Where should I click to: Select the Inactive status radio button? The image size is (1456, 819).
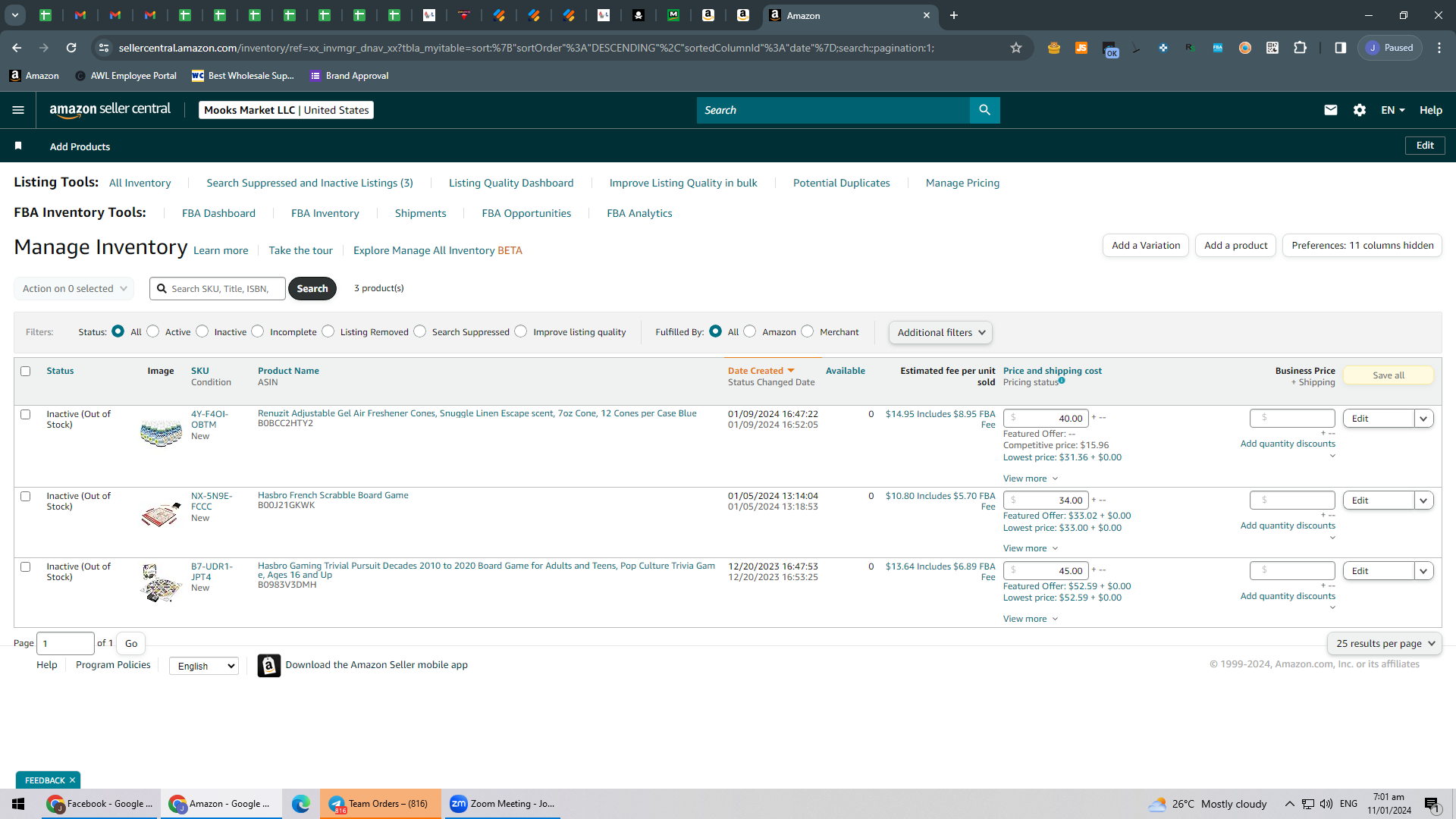click(x=202, y=331)
